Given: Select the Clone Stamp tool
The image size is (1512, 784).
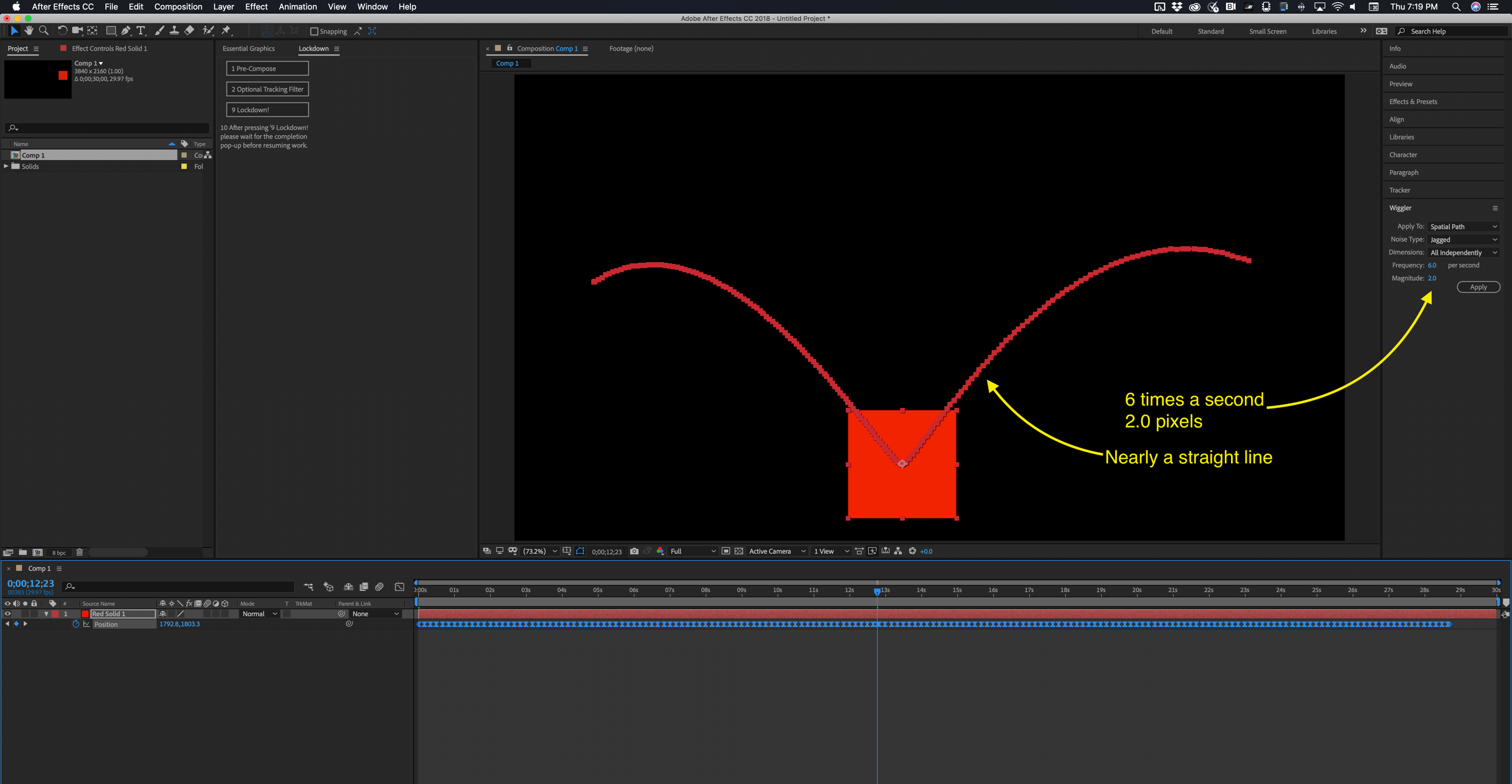Looking at the screenshot, I should (x=174, y=30).
